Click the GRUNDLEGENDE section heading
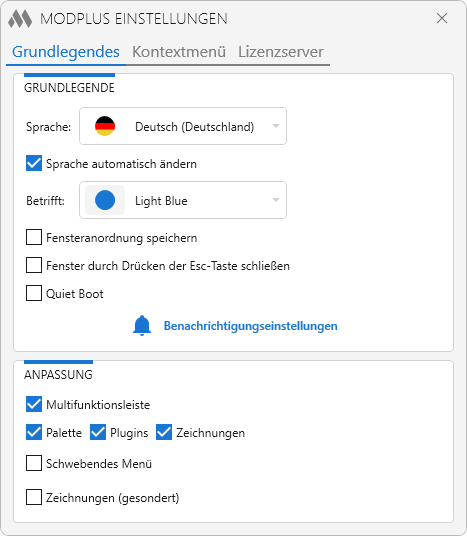 coord(69,88)
